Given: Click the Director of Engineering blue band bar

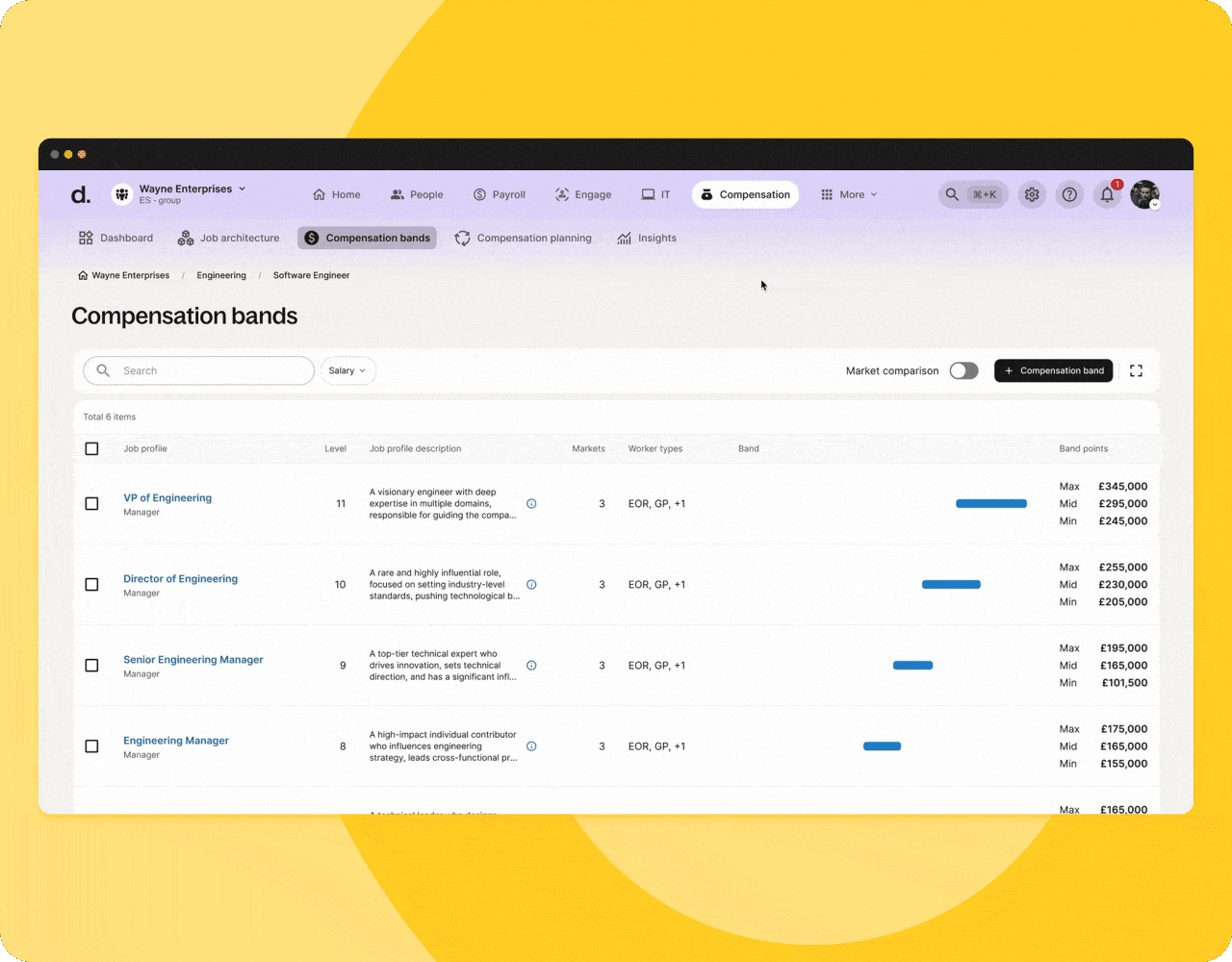Looking at the screenshot, I should coord(951,584).
